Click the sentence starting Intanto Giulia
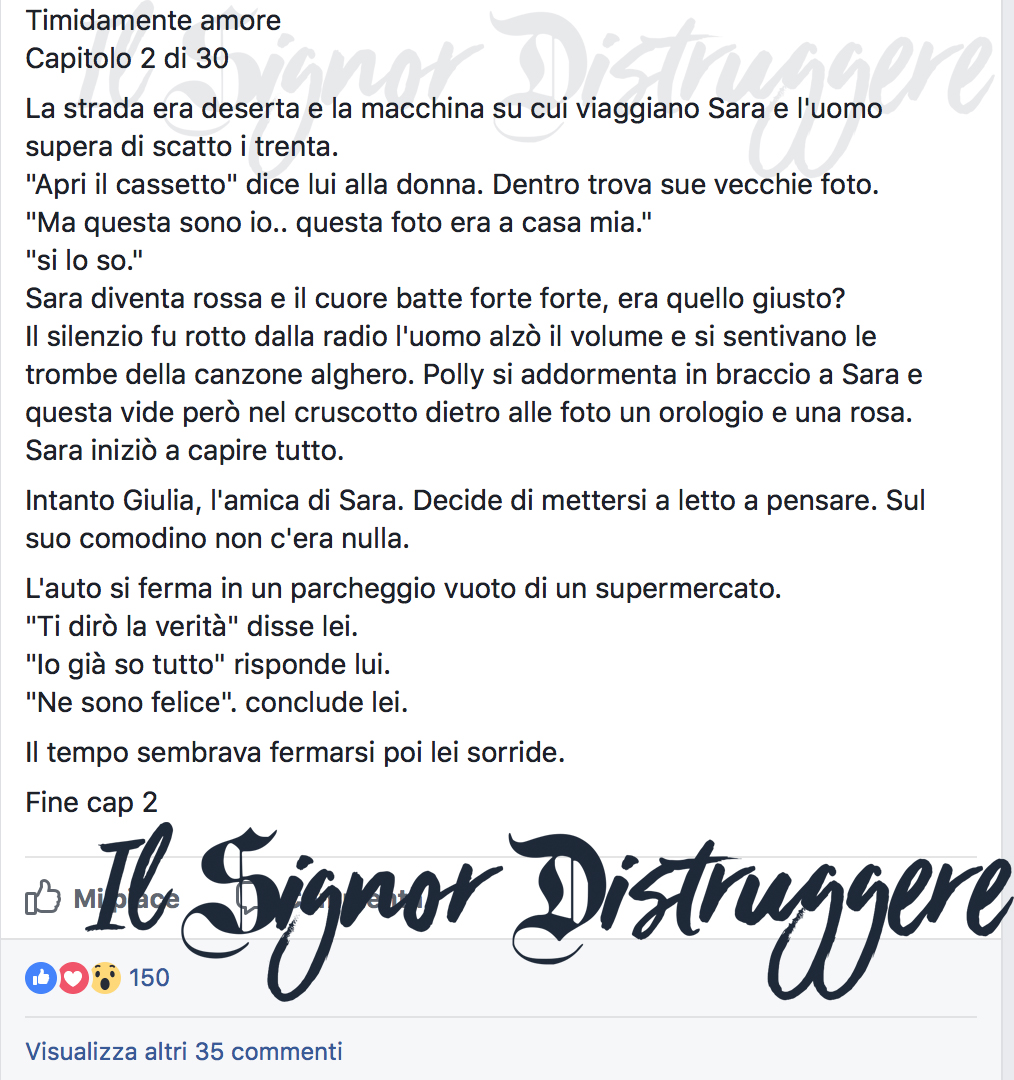 point(475,519)
